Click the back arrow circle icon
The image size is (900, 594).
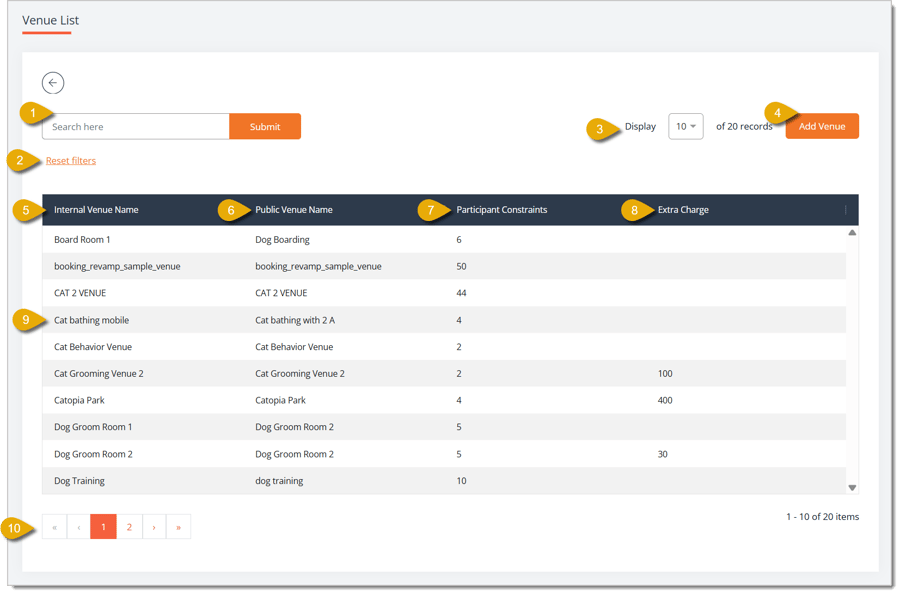click(53, 83)
